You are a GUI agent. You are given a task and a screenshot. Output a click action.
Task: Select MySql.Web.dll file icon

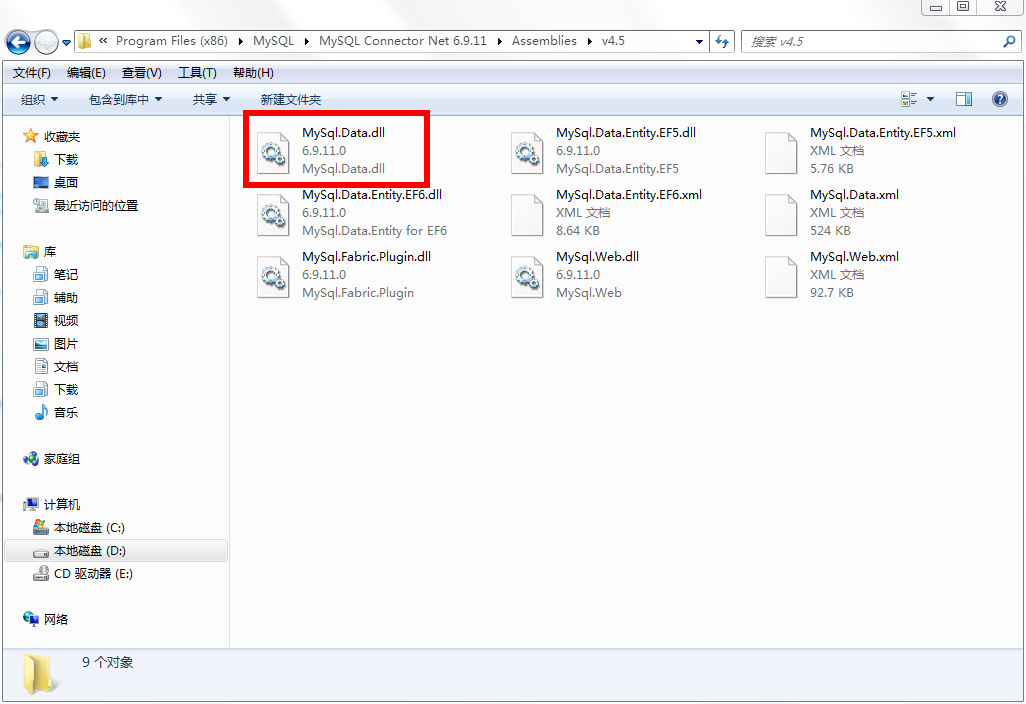coord(527,277)
